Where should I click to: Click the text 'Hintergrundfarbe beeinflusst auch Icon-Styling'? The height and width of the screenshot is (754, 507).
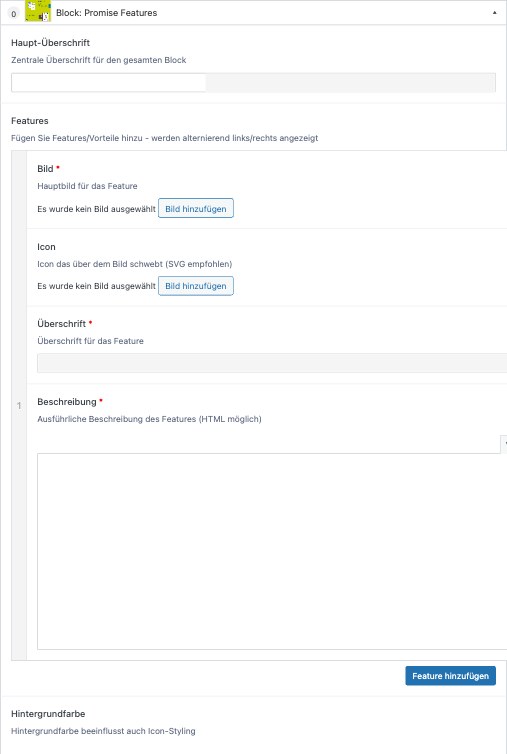(x=103, y=731)
